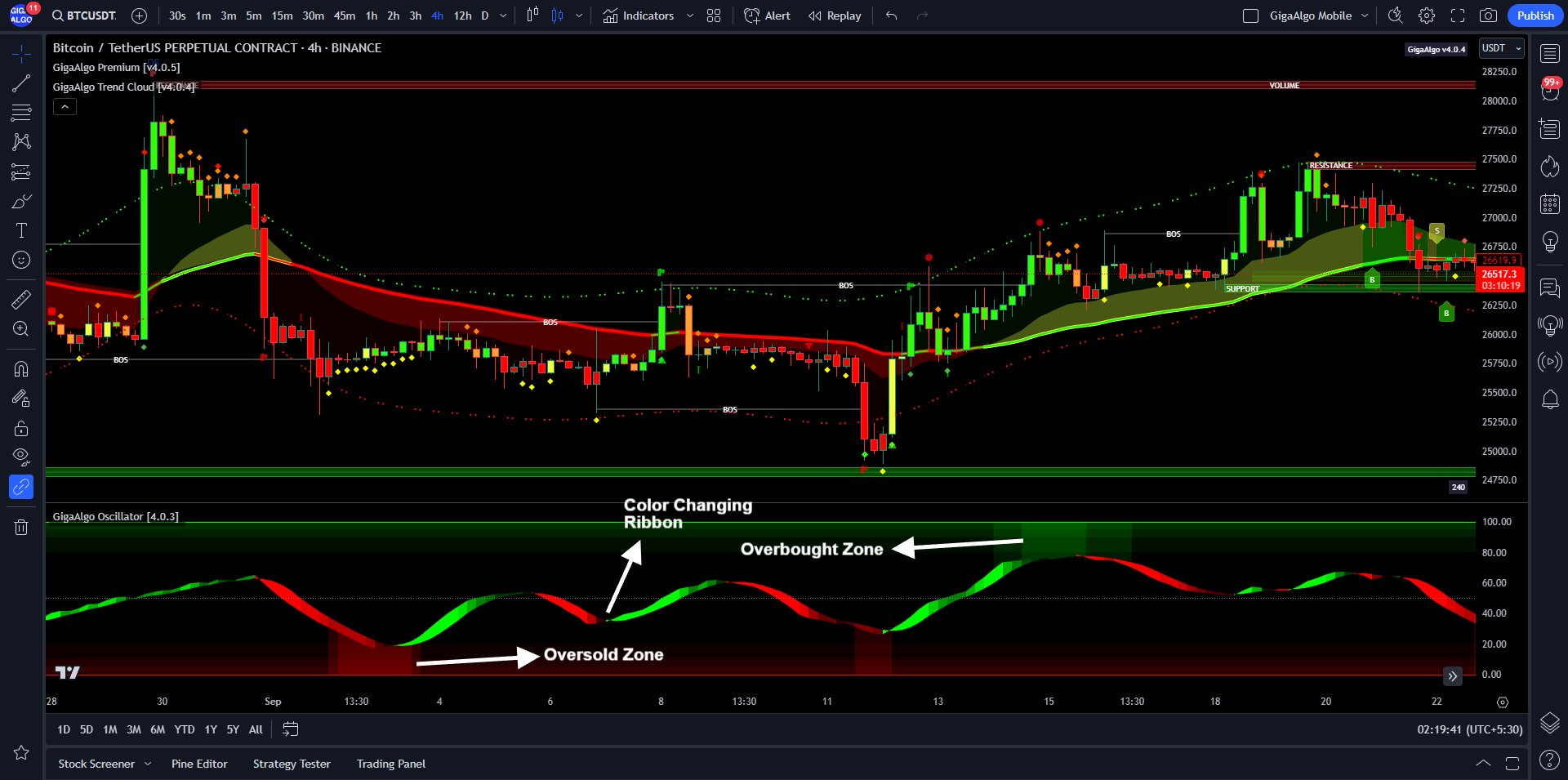The height and width of the screenshot is (780, 1568).
Task: Click the 02:19:41 (UTC+5:30) timezone clock
Action: point(1470,729)
